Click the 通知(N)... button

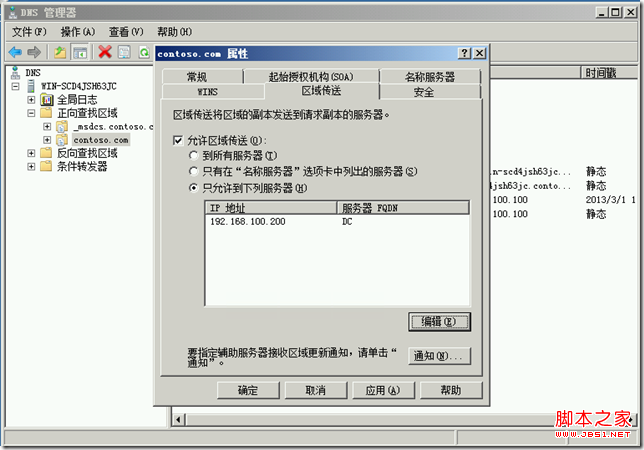coord(439,356)
